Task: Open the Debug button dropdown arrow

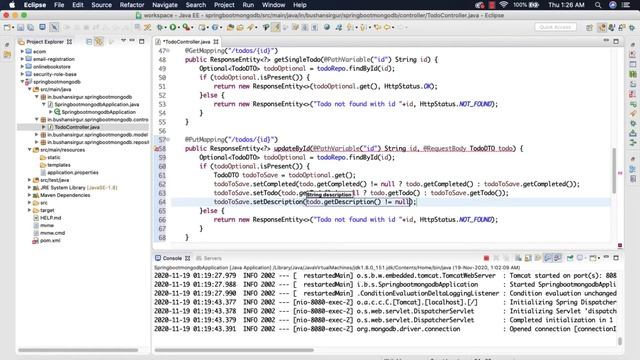Action: click(165, 28)
